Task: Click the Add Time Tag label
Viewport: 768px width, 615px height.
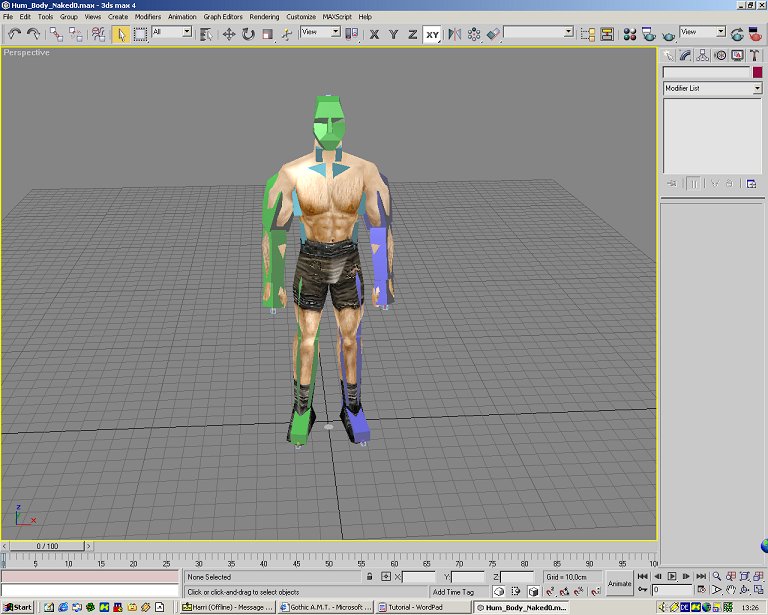Action: click(453, 592)
